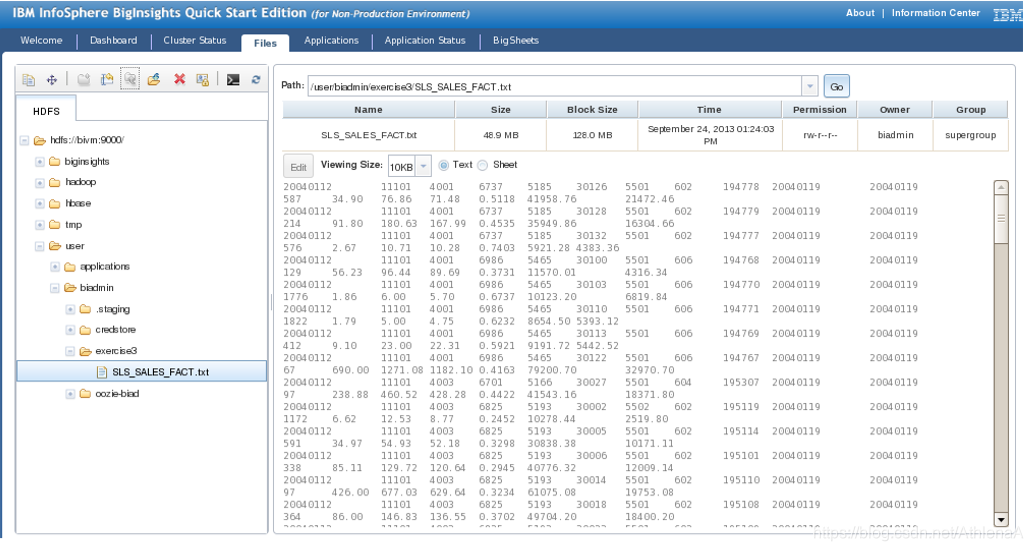The height and width of the screenshot is (551, 1033).
Task: Open the Information Center link
Action: pyautogui.click(x=935, y=13)
